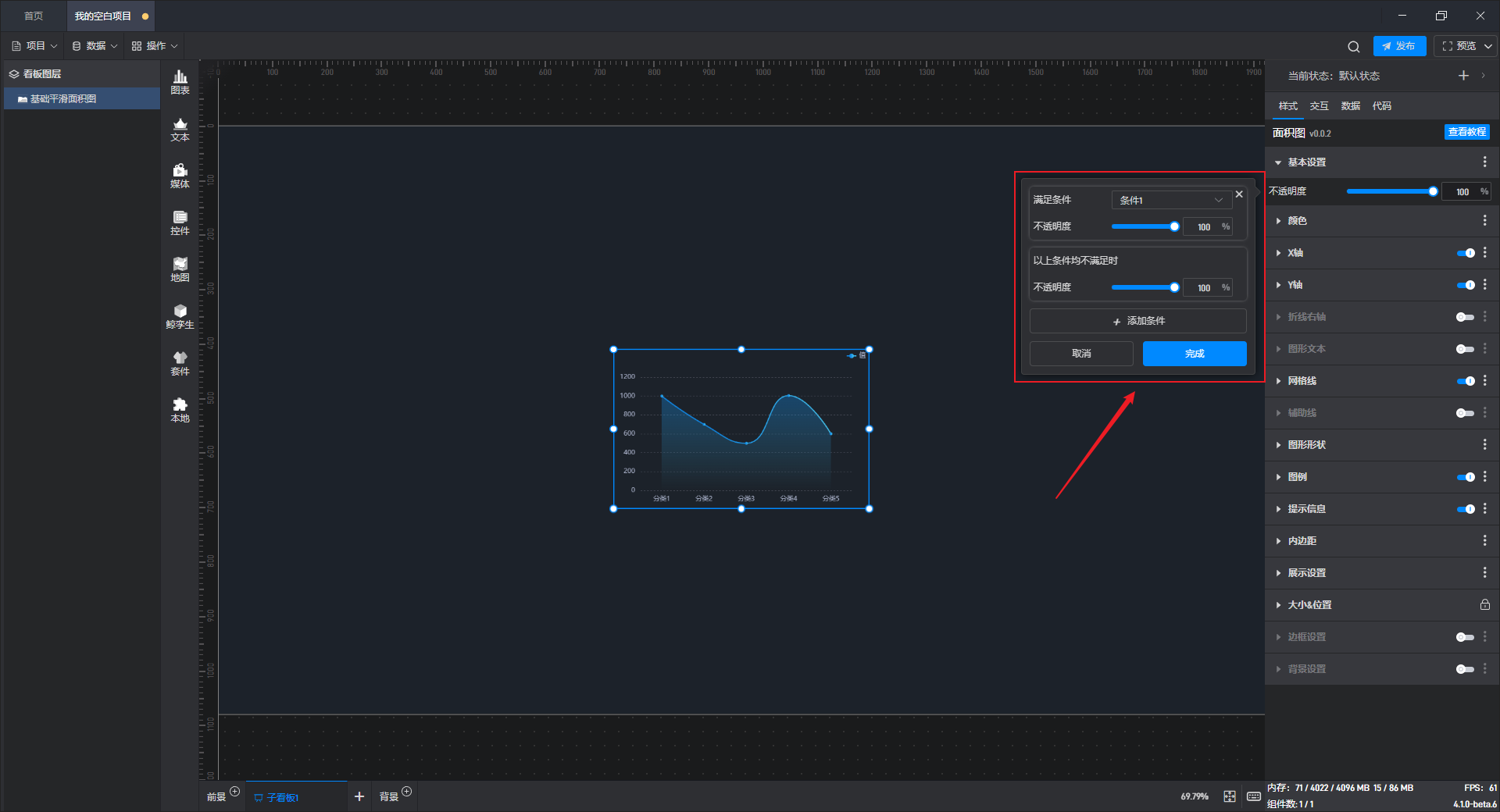The width and height of the screenshot is (1500, 812).
Task: Click the keyboard shortcuts icon in status bar
Action: tap(1253, 796)
